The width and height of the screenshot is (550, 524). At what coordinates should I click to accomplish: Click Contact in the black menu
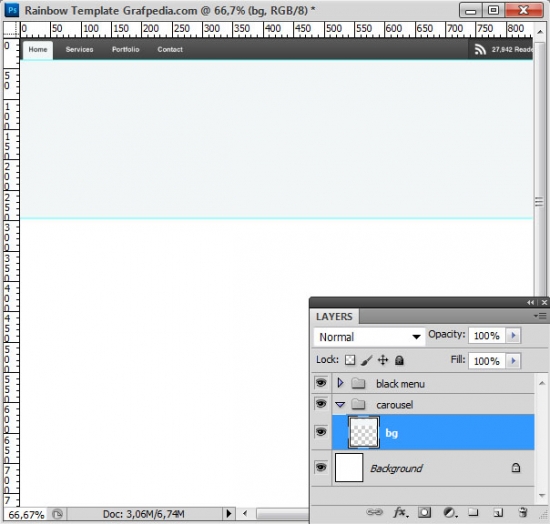(x=170, y=49)
